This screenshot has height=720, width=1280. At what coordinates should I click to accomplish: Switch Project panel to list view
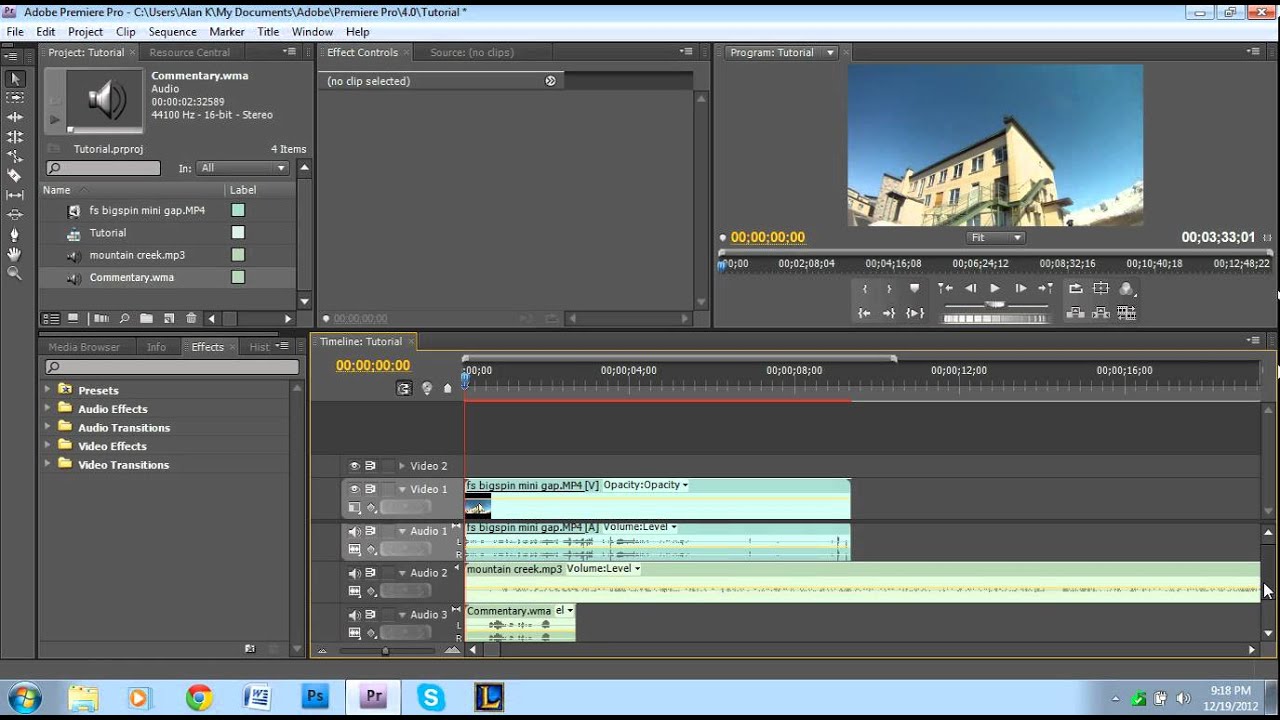52,319
